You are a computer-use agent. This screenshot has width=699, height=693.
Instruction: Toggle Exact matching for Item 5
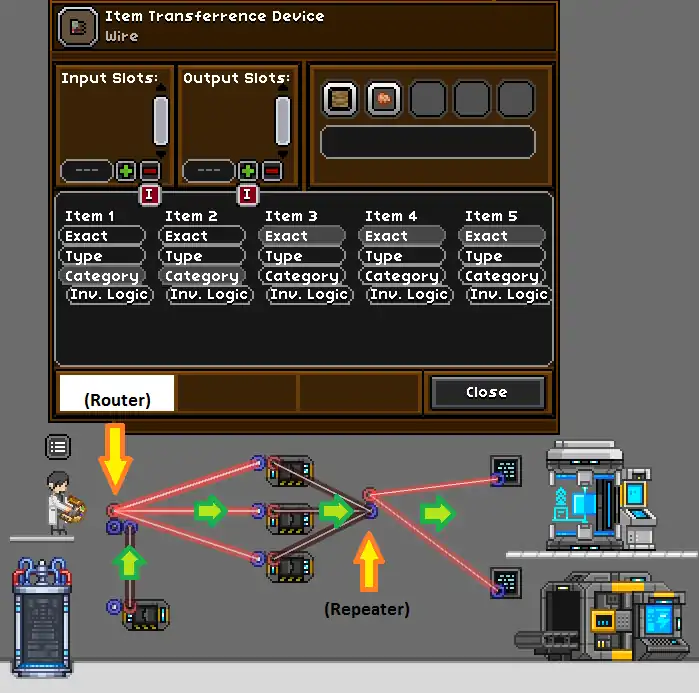pyautogui.click(x=502, y=236)
